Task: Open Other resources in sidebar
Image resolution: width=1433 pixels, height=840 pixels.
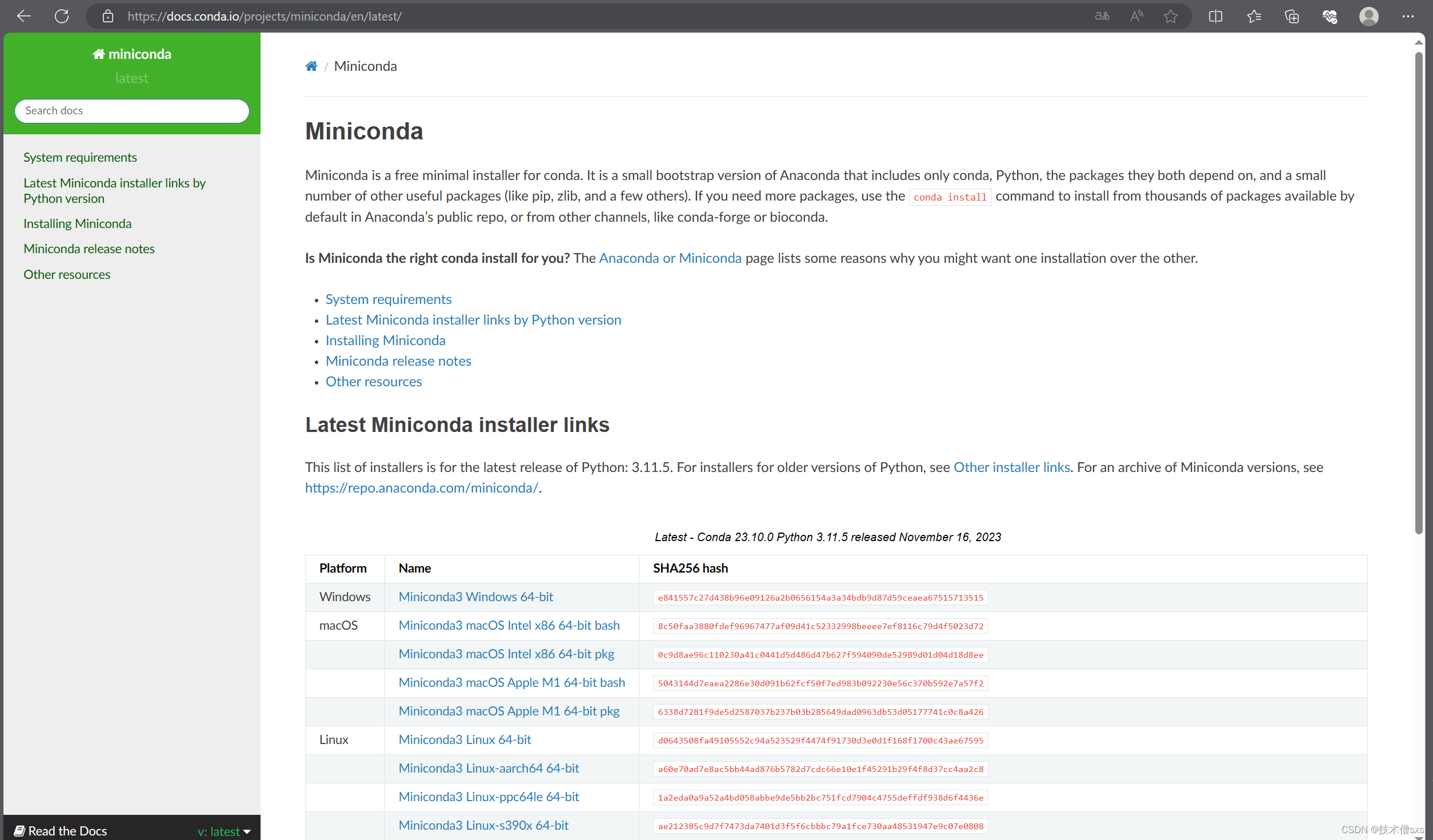Action: pos(66,274)
